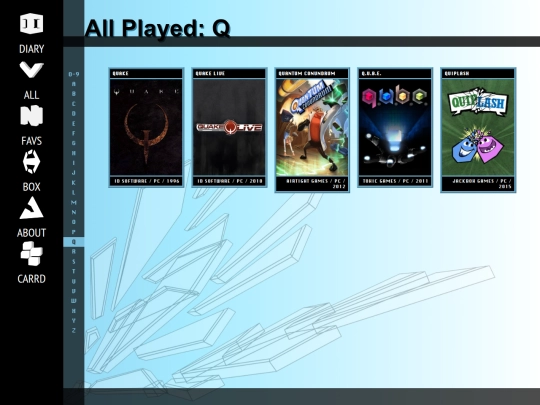Click the 'Q.U.B.E.' card title

point(371,73)
